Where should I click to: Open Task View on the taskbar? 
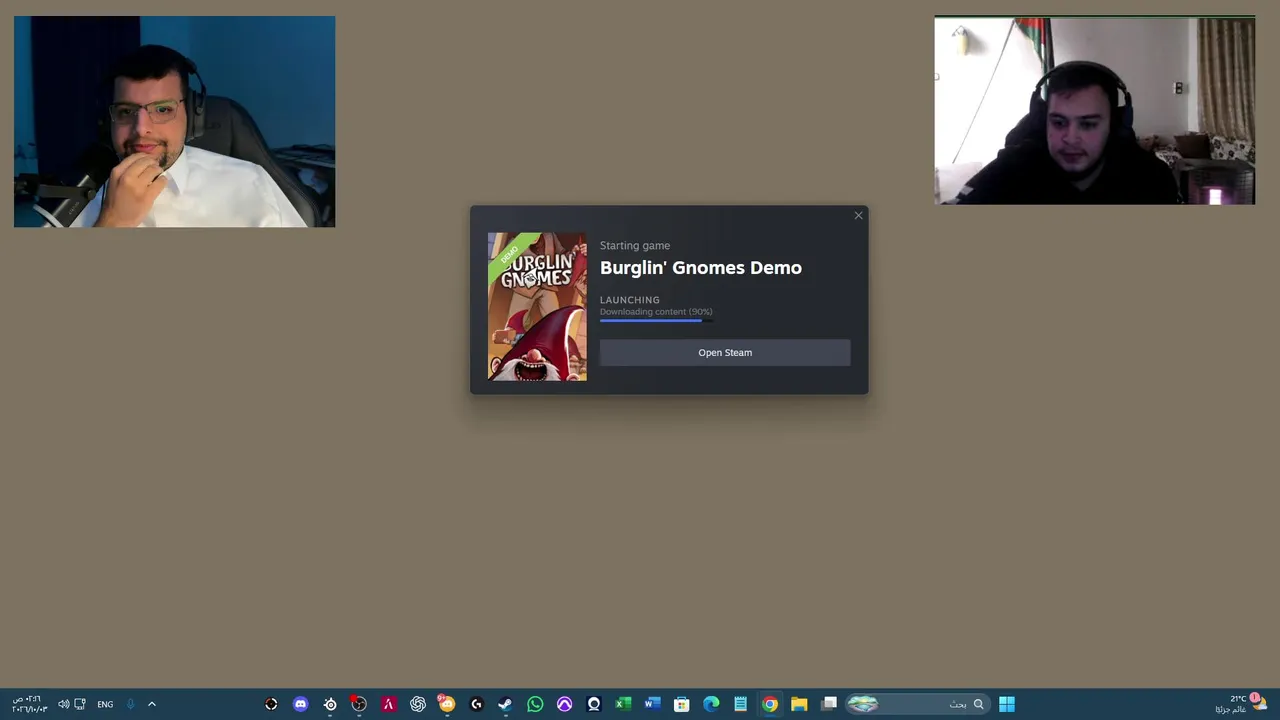(x=829, y=704)
